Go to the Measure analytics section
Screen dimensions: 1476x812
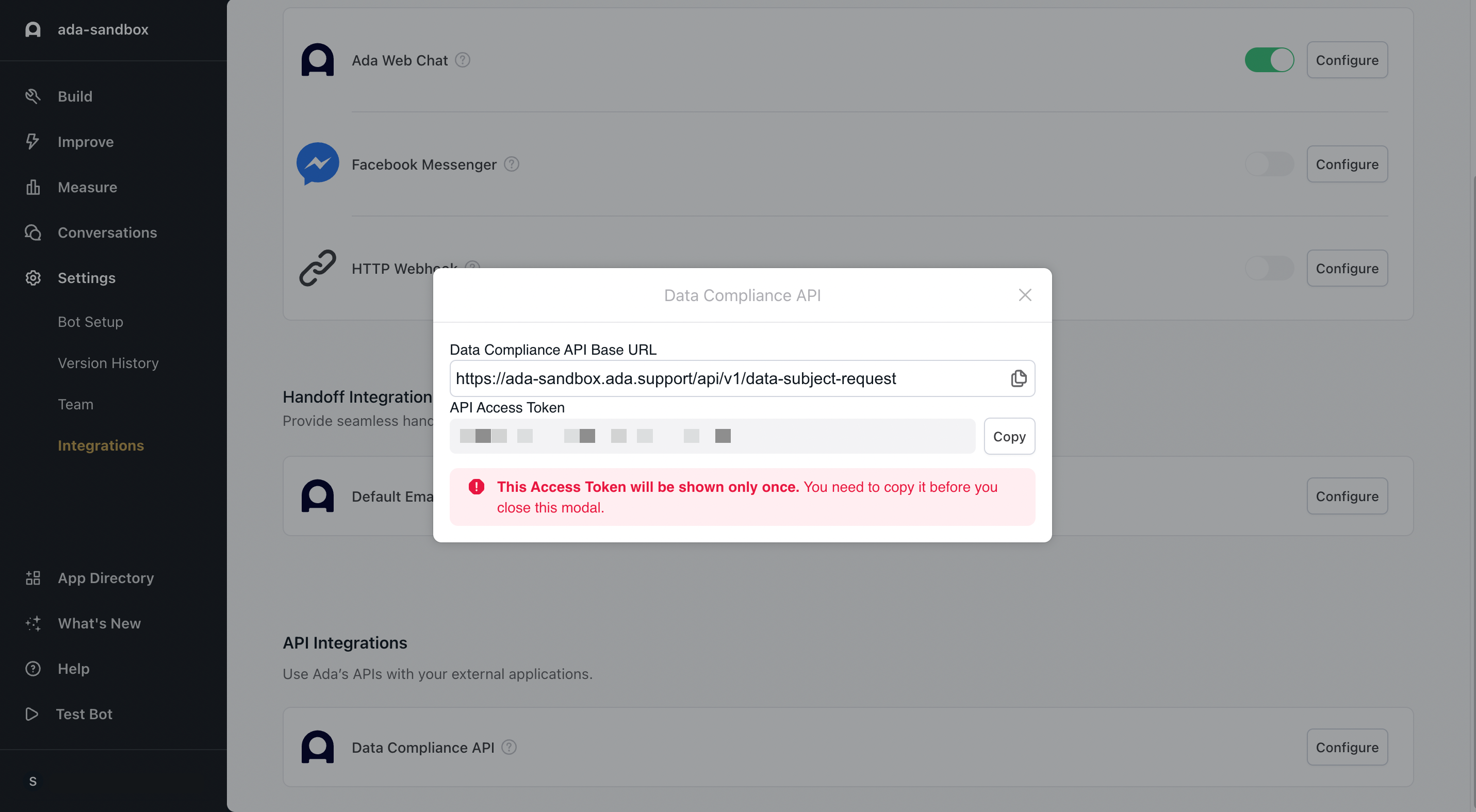[x=87, y=187]
